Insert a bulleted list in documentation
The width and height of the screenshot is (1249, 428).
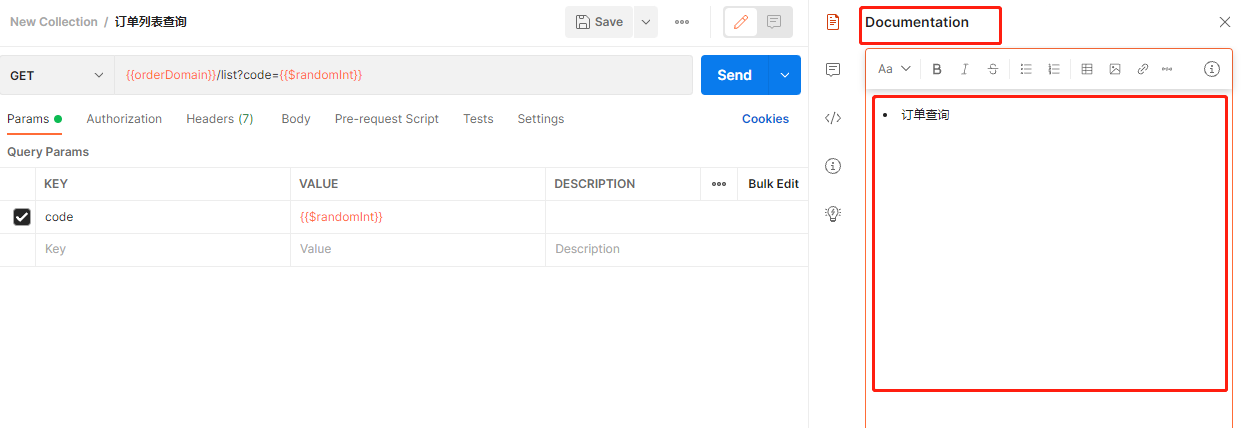click(x=1026, y=69)
